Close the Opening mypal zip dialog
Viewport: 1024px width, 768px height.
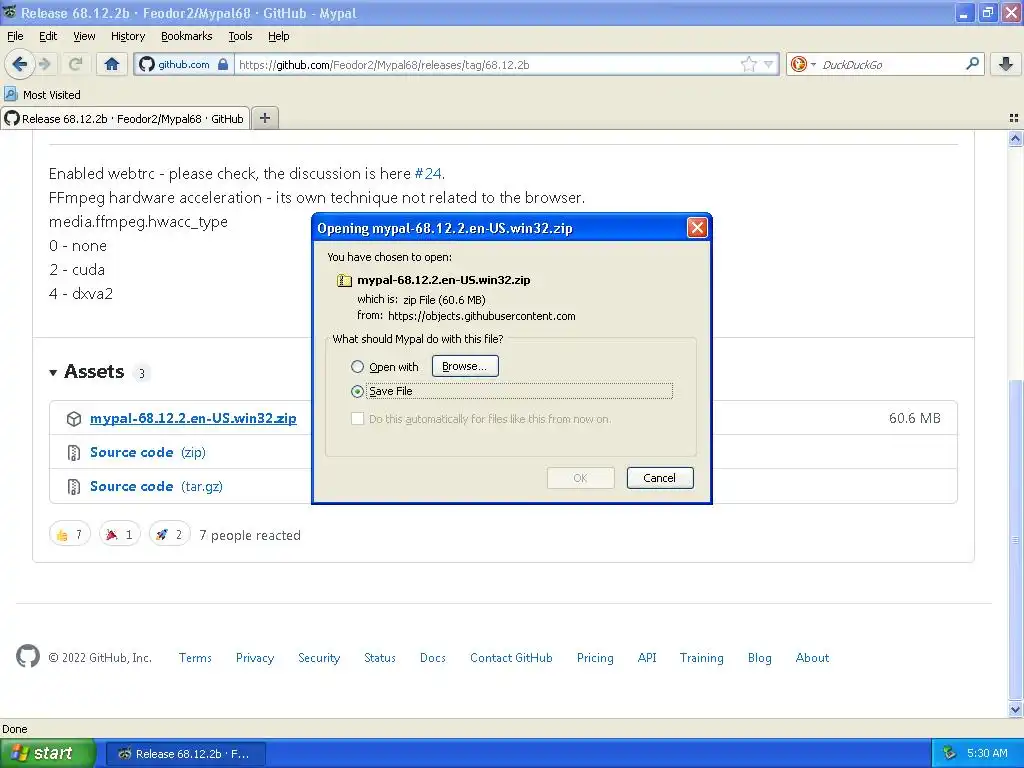(697, 227)
